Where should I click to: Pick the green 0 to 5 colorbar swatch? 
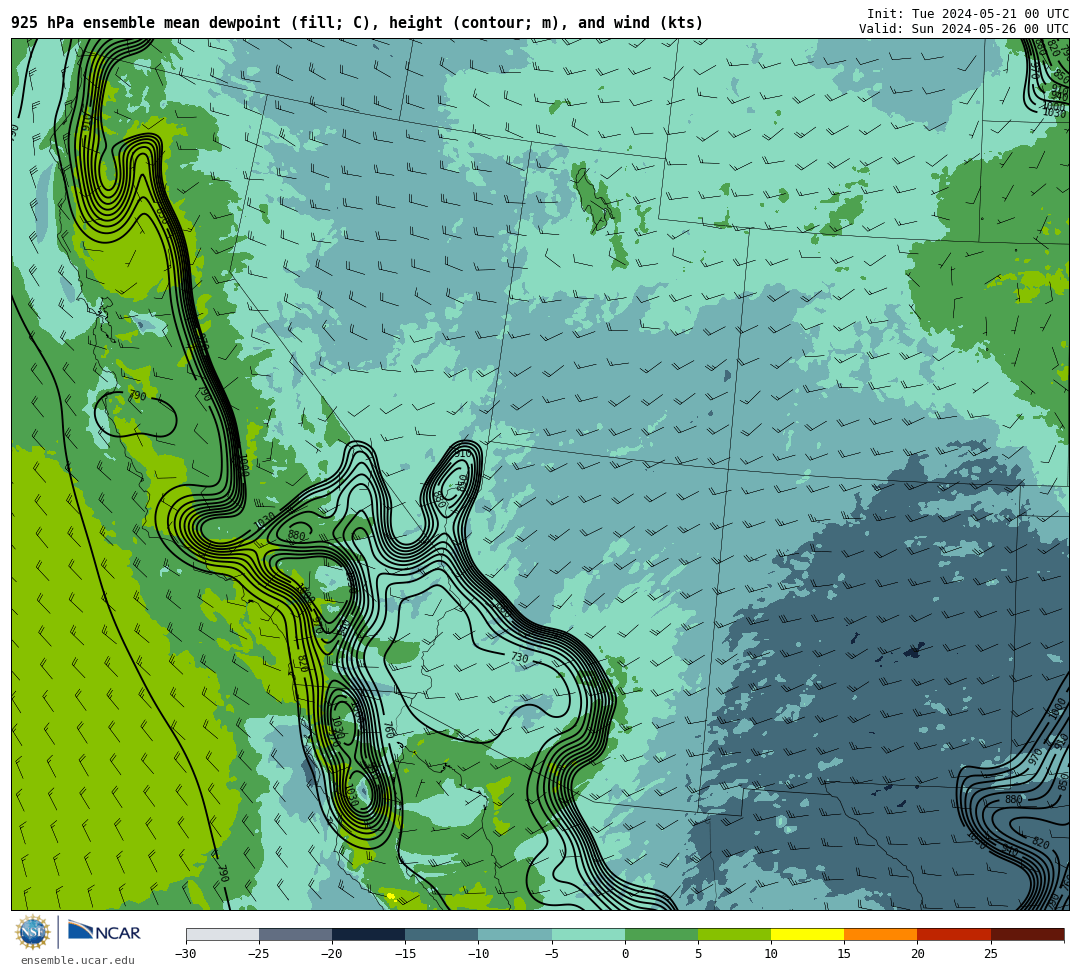[661, 934]
